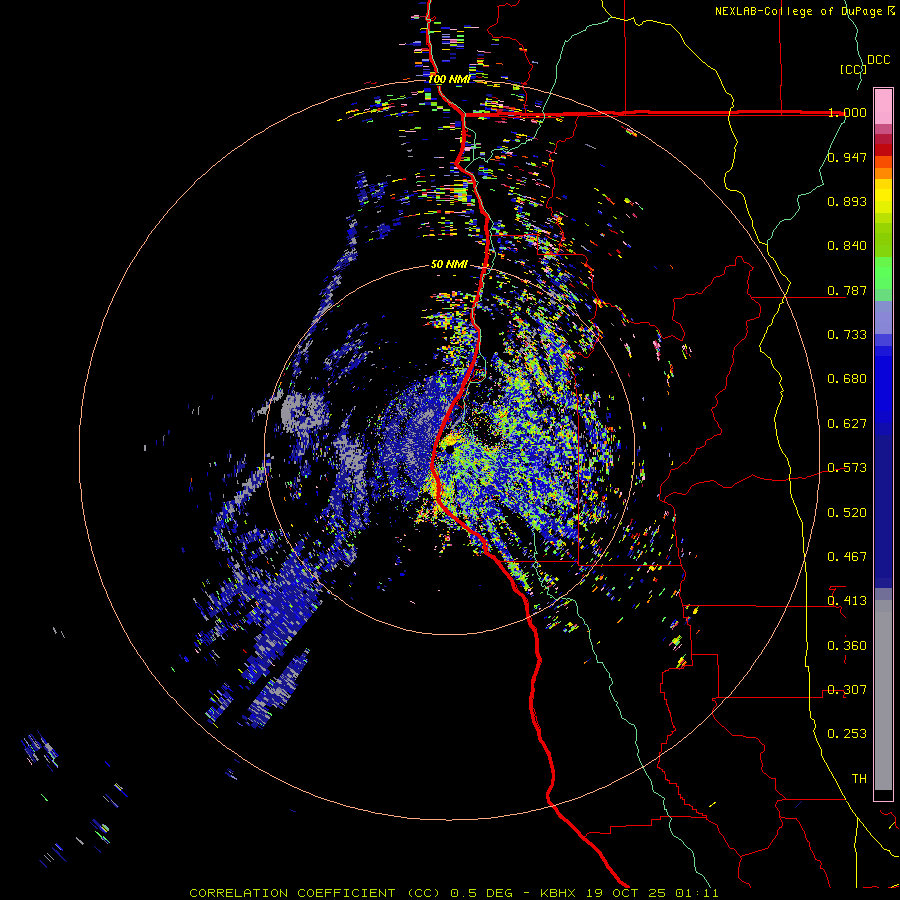The width and height of the screenshot is (900, 900).
Task: Click the DCC legend header
Action: pos(879,60)
